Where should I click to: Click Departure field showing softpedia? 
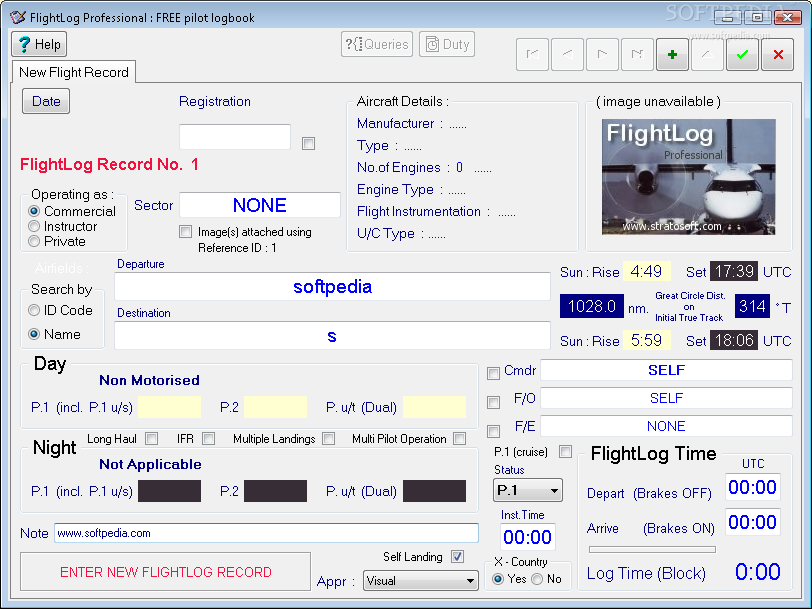point(332,286)
